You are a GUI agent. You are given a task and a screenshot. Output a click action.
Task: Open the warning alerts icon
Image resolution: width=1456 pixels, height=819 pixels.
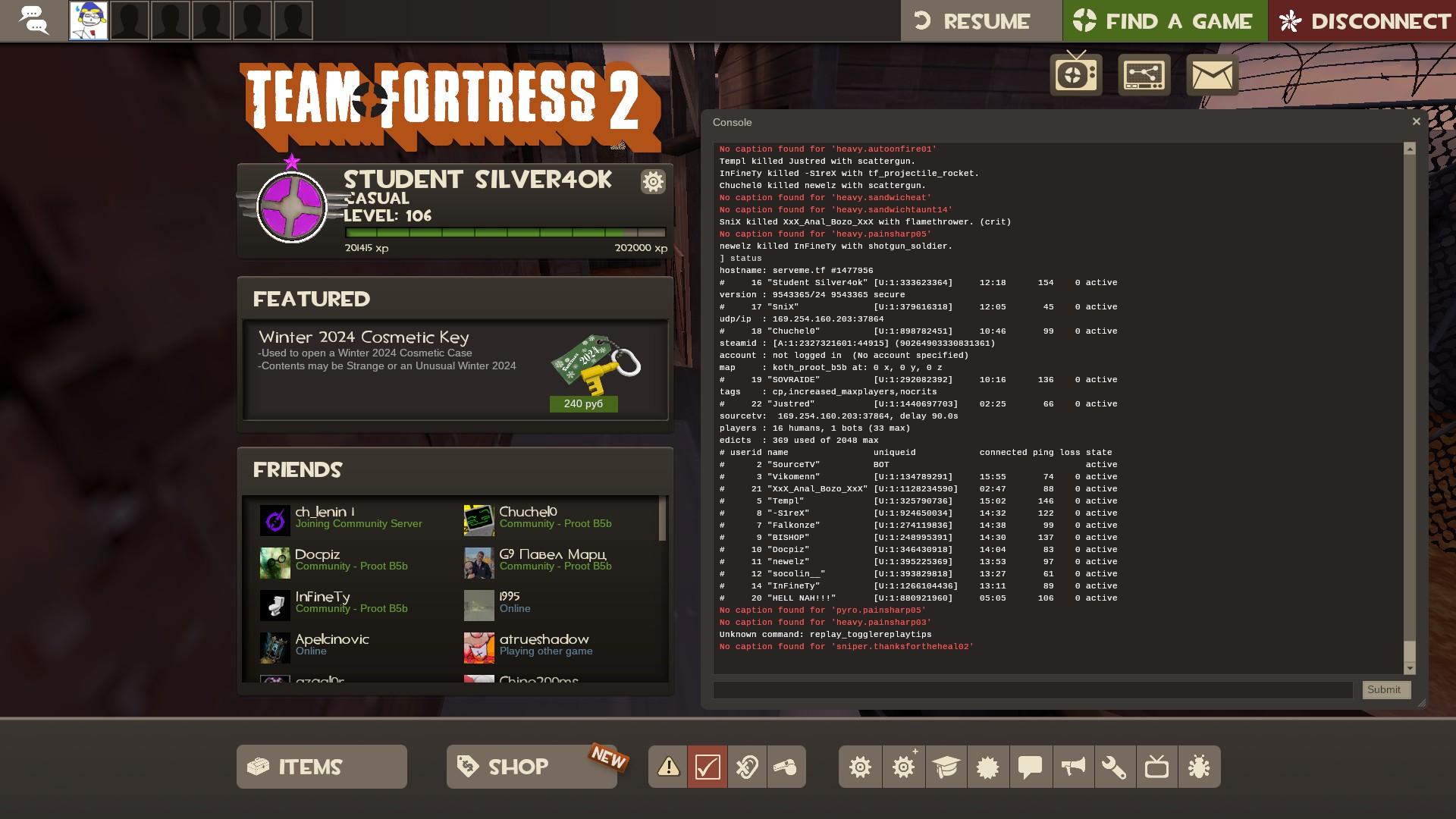click(x=668, y=767)
